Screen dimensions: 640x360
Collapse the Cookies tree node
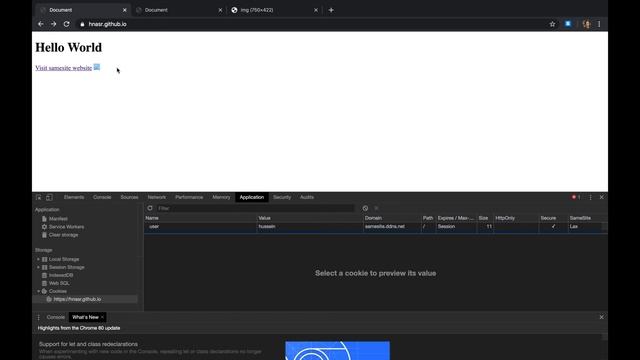(38, 291)
